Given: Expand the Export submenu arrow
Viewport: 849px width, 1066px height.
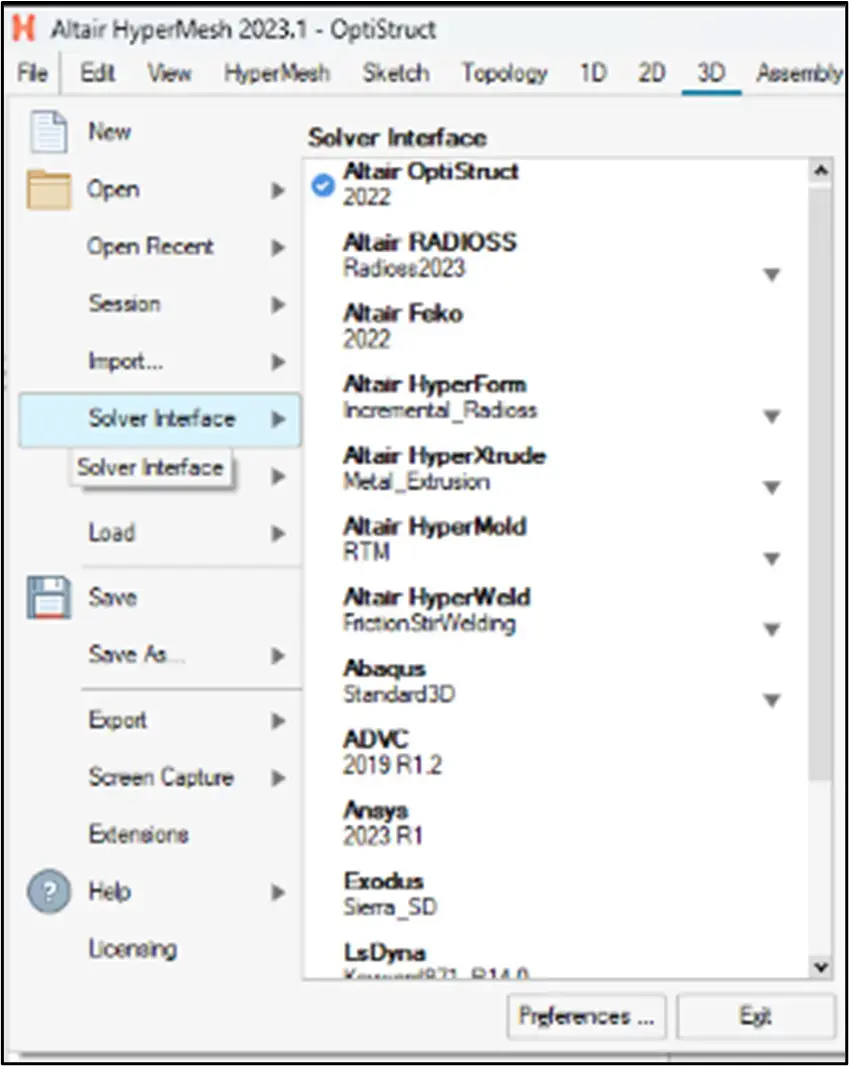Looking at the screenshot, I should pyautogui.click(x=277, y=721).
